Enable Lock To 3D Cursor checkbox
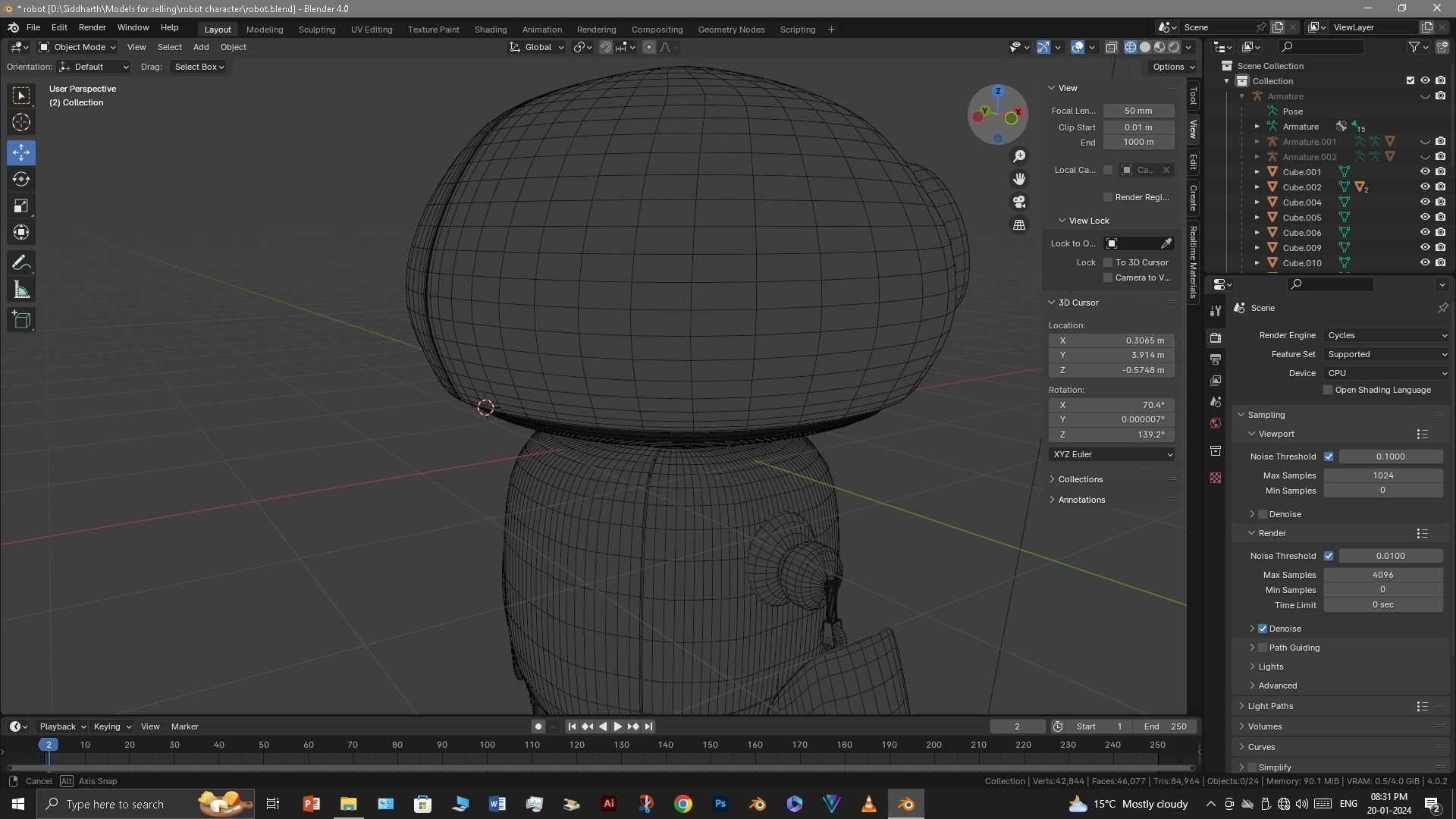This screenshot has height=819, width=1456. [1108, 262]
